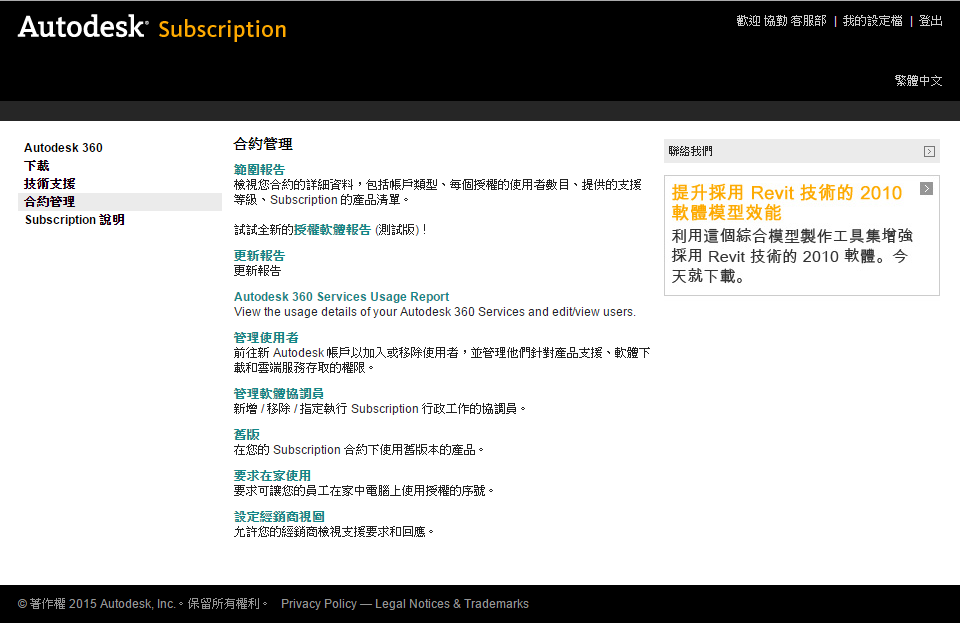Viewport: 960px width, 623px height.
Task: Click the Autodesk Subscription logo
Action: (x=152, y=28)
